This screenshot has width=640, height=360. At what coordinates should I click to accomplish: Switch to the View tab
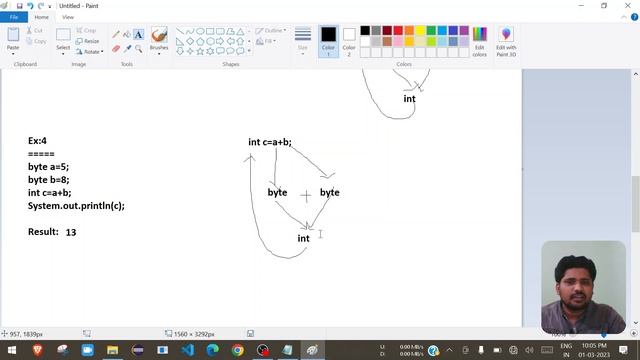pyautogui.click(x=68, y=17)
